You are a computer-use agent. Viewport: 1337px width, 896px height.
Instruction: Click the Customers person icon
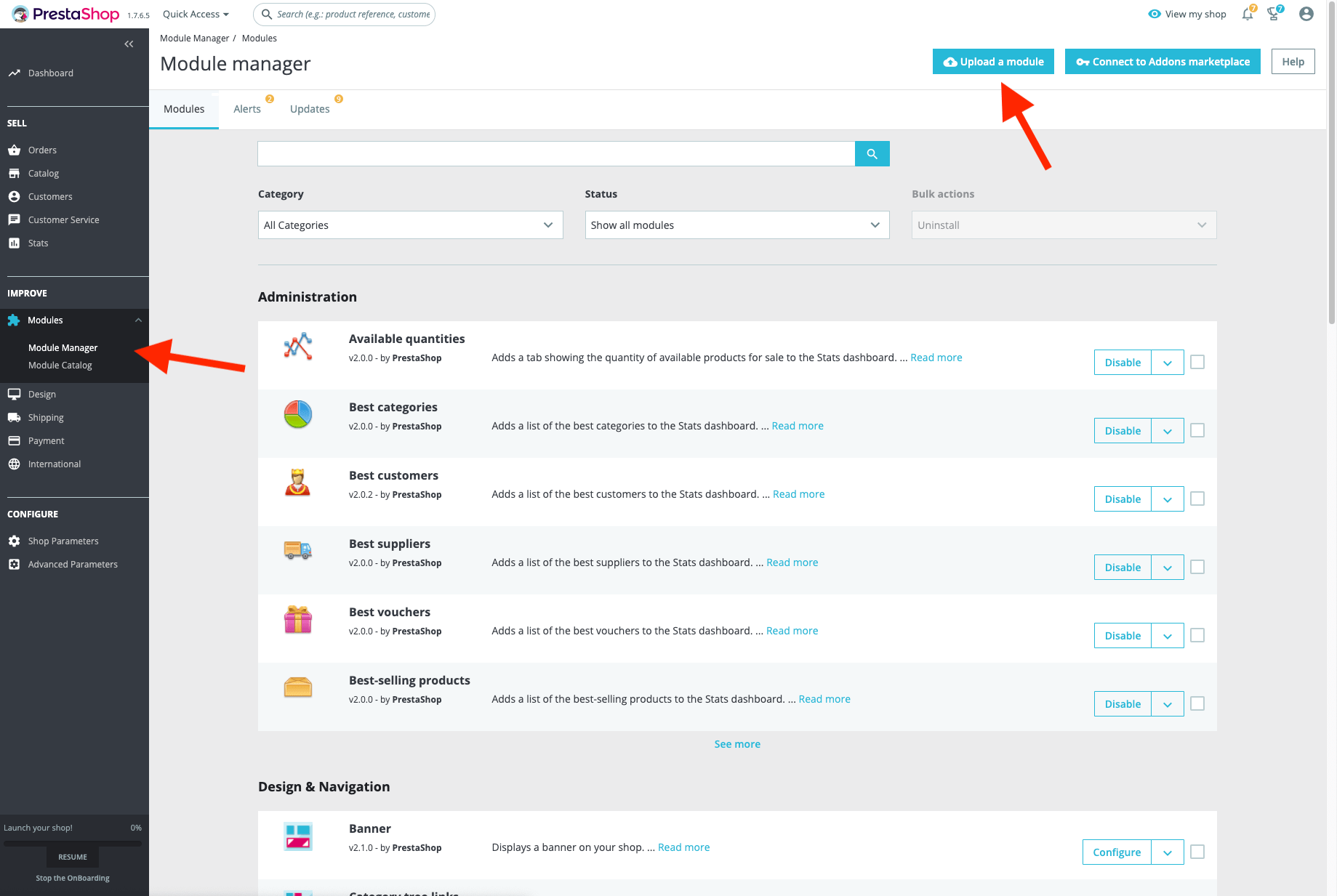click(x=14, y=197)
